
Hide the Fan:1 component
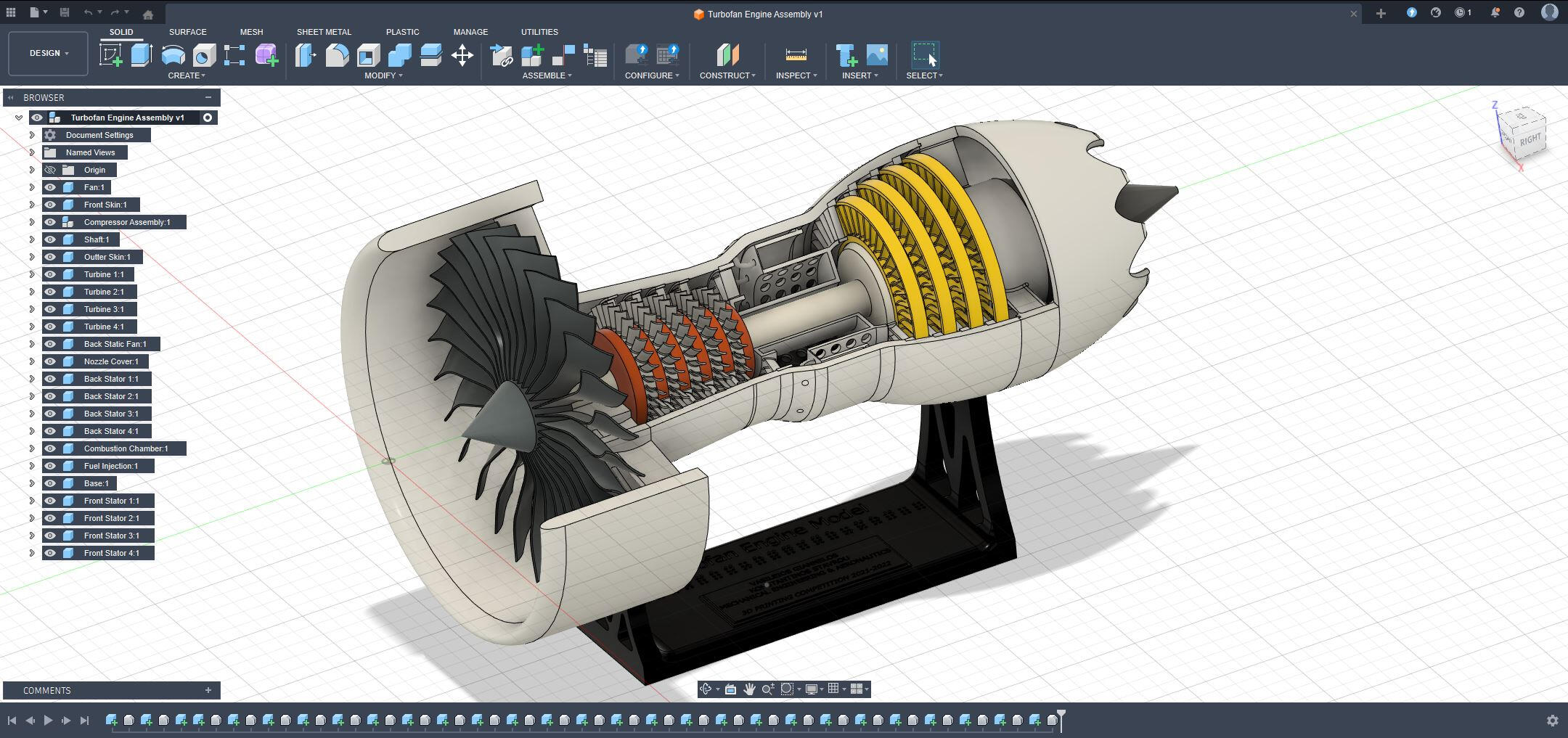[x=50, y=187]
